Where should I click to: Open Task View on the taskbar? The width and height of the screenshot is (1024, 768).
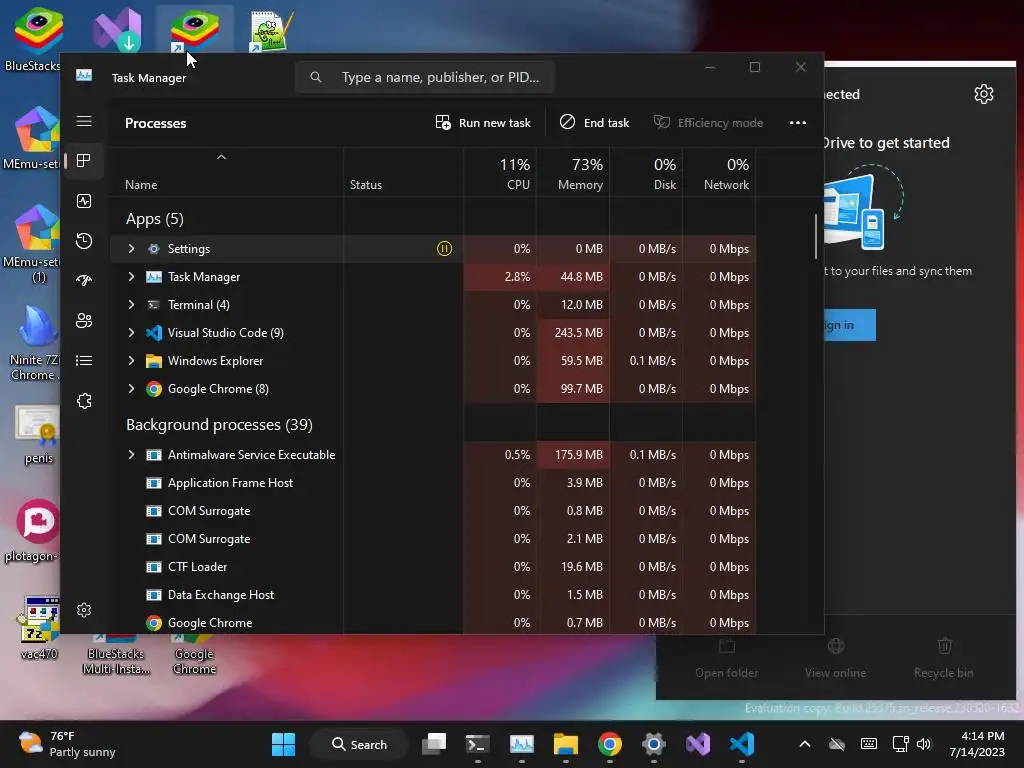point(434,744)
